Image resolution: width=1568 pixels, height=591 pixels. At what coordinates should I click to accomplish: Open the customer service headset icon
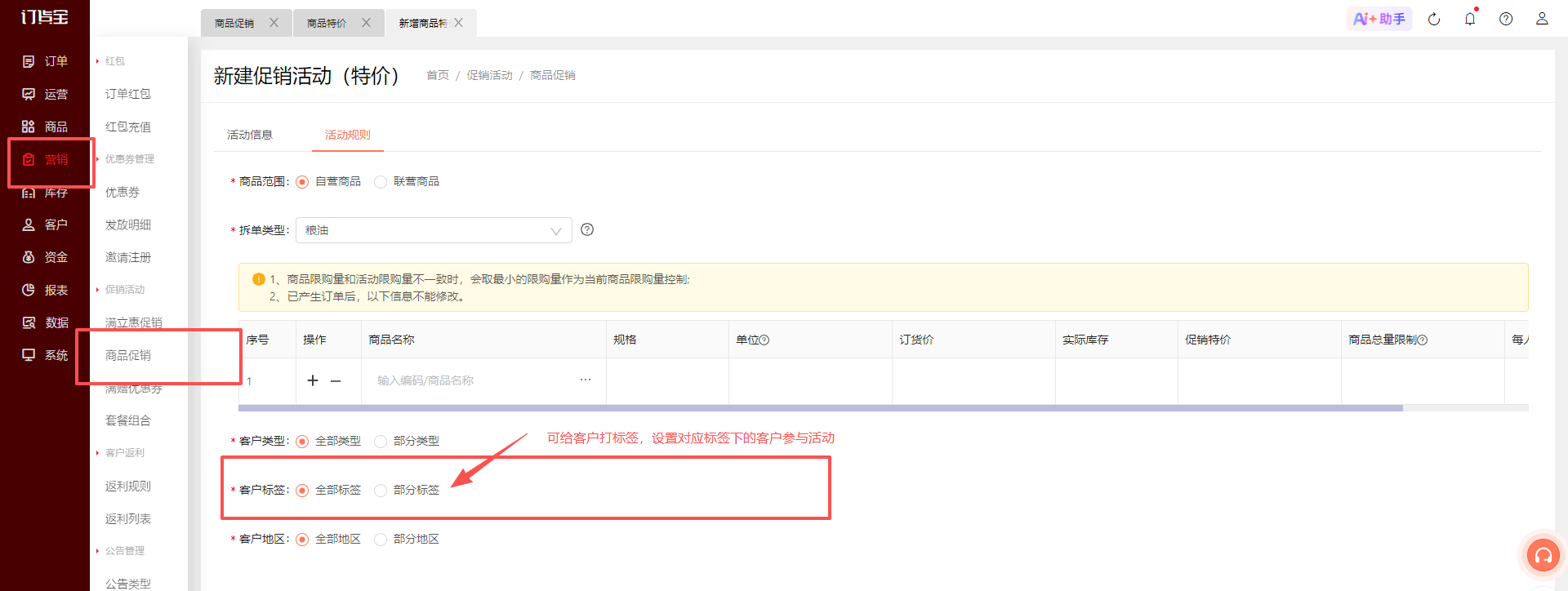(1543, 556)
